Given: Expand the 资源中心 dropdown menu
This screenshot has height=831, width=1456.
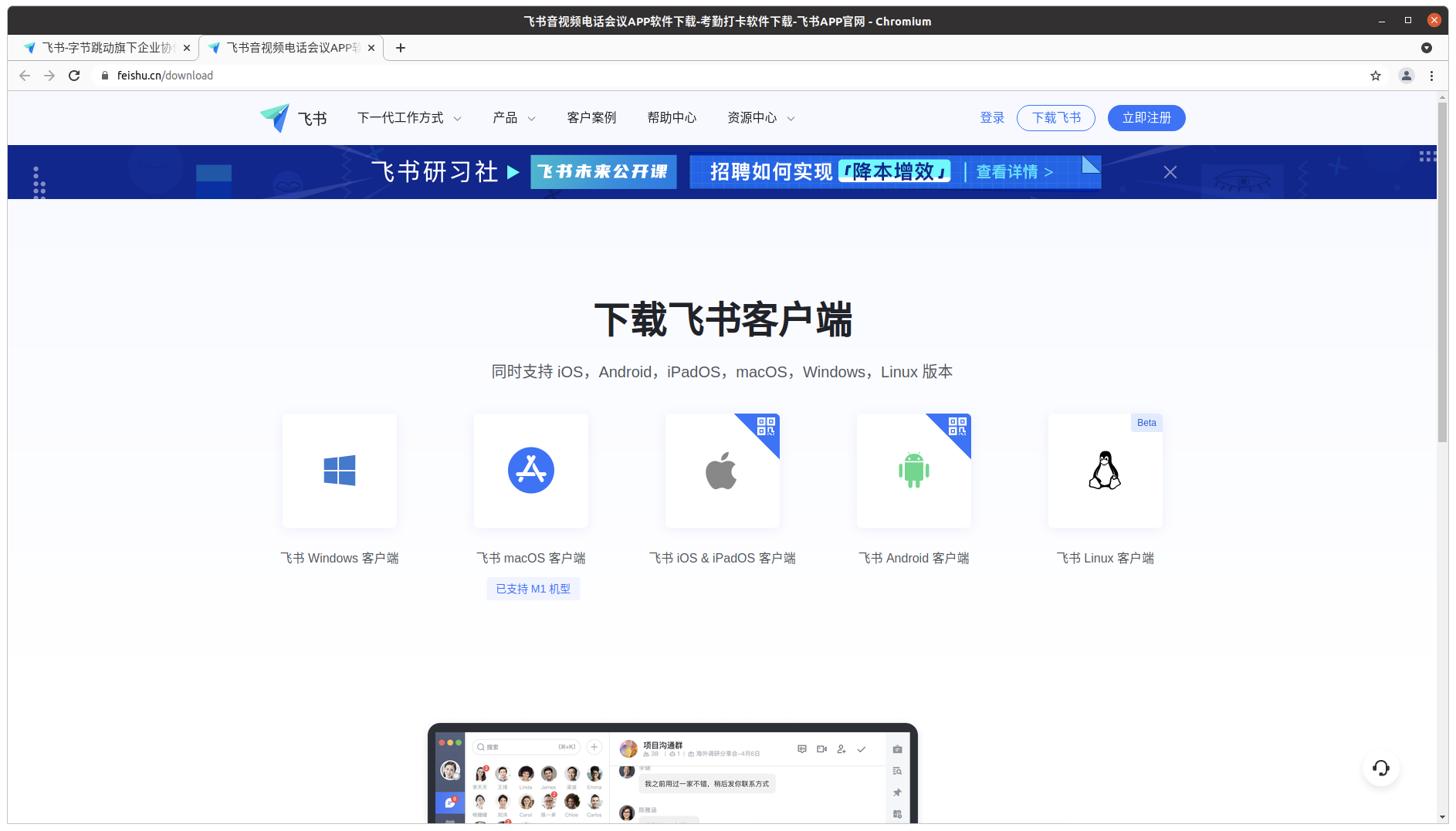Looking at the screenshot, I should coord(761,118).
